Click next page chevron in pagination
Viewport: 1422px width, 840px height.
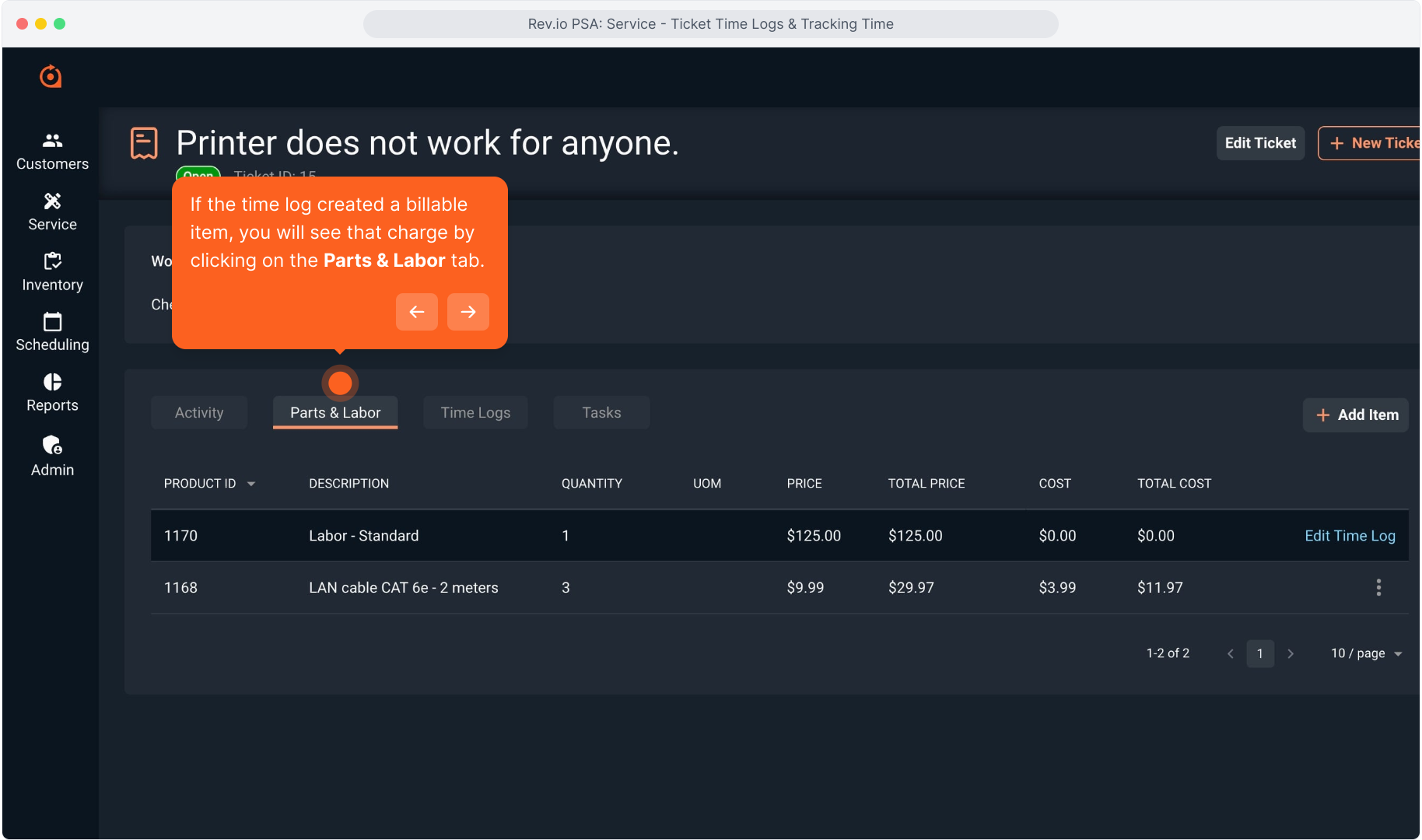click(1291, 653)
